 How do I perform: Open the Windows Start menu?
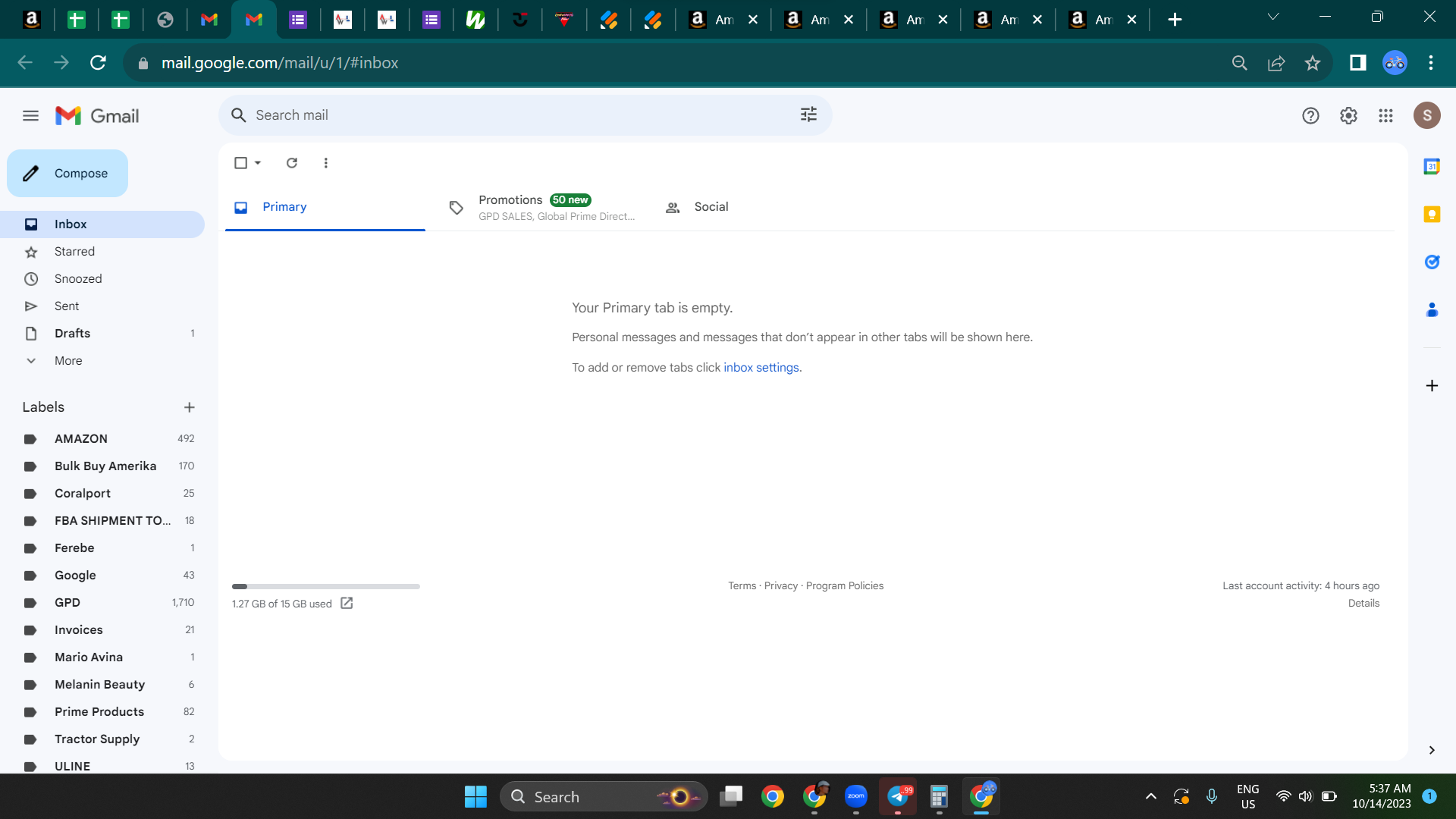tap(475, 797)
